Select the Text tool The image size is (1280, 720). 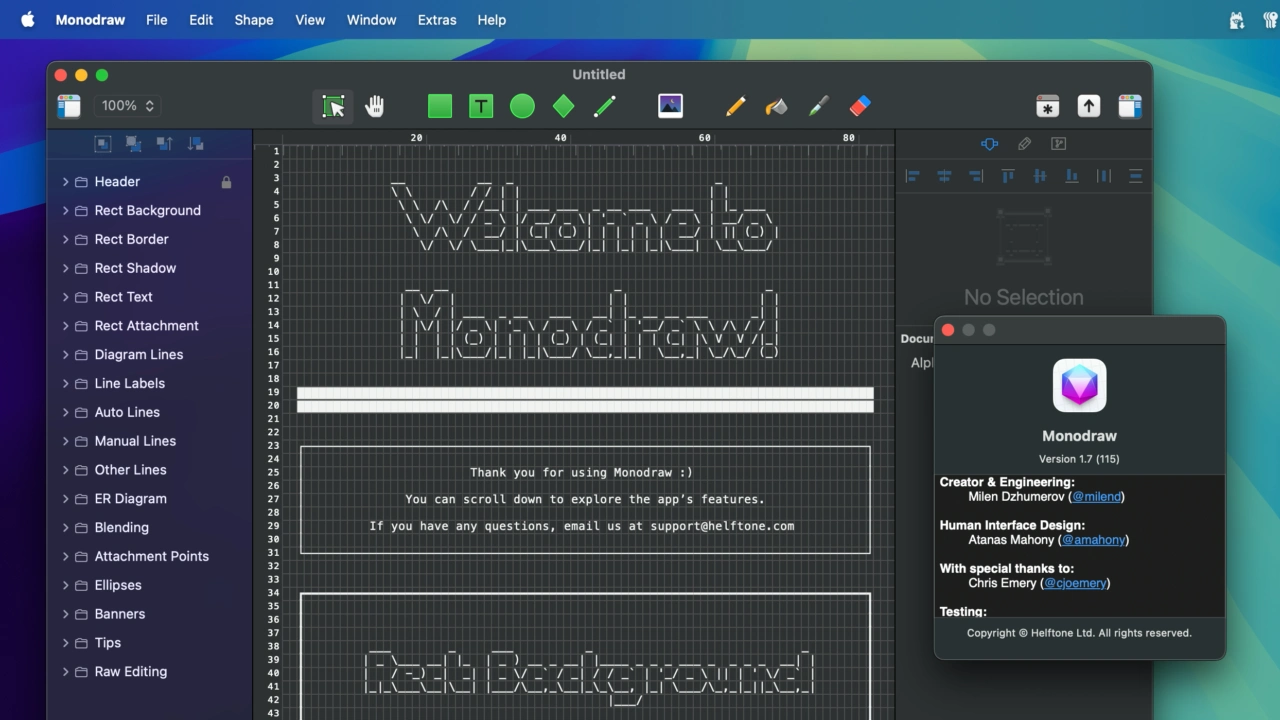click(x=481, y=106)
